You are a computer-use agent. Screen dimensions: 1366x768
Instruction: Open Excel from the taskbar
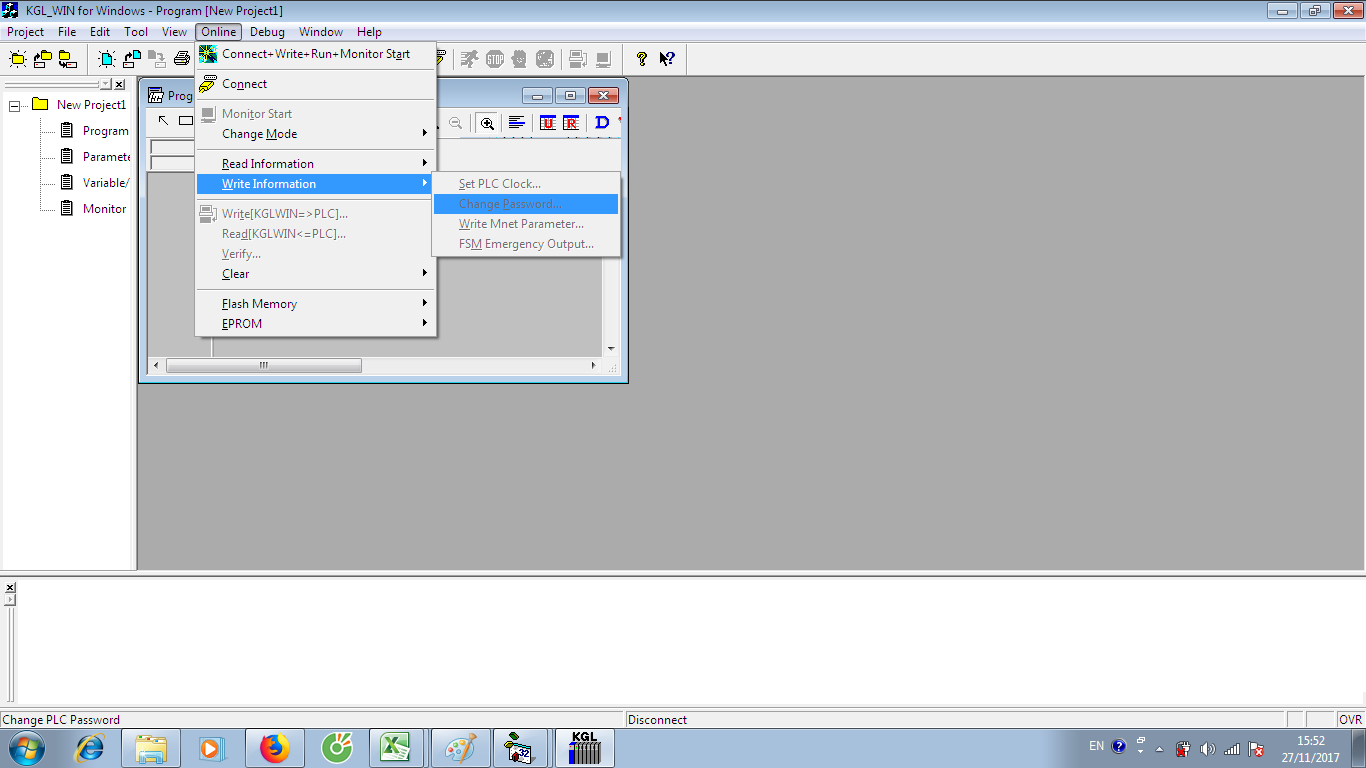(x=397, y=748)
